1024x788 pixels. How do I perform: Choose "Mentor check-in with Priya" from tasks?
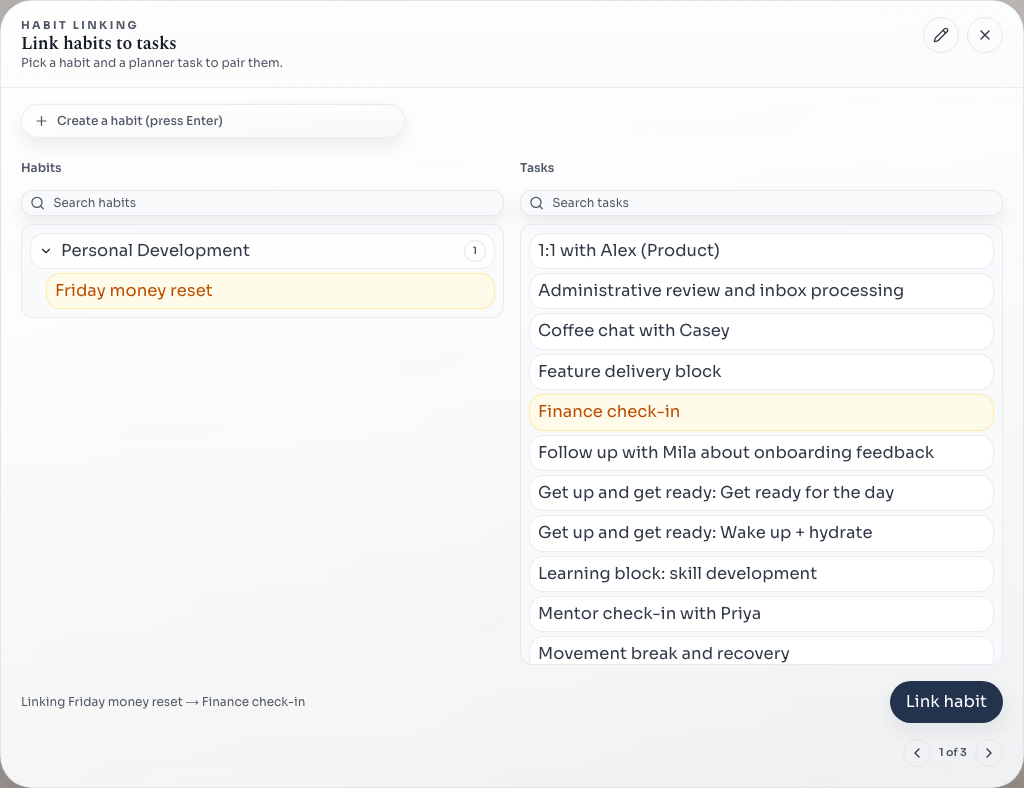[761, 613]
